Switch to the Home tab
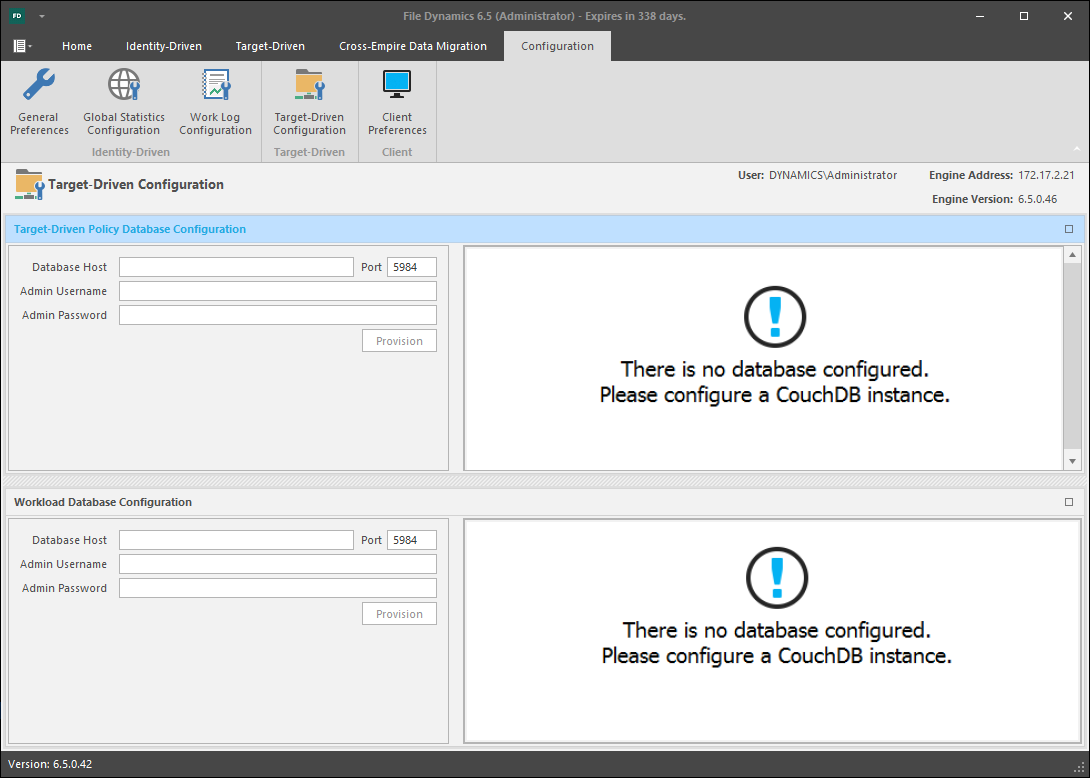This screenshot has width=1090, height=778. [77, 46]
